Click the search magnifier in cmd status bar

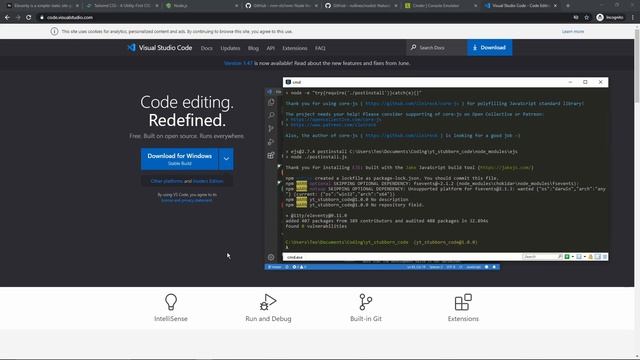pyautogui.click(x=560, y=257)
